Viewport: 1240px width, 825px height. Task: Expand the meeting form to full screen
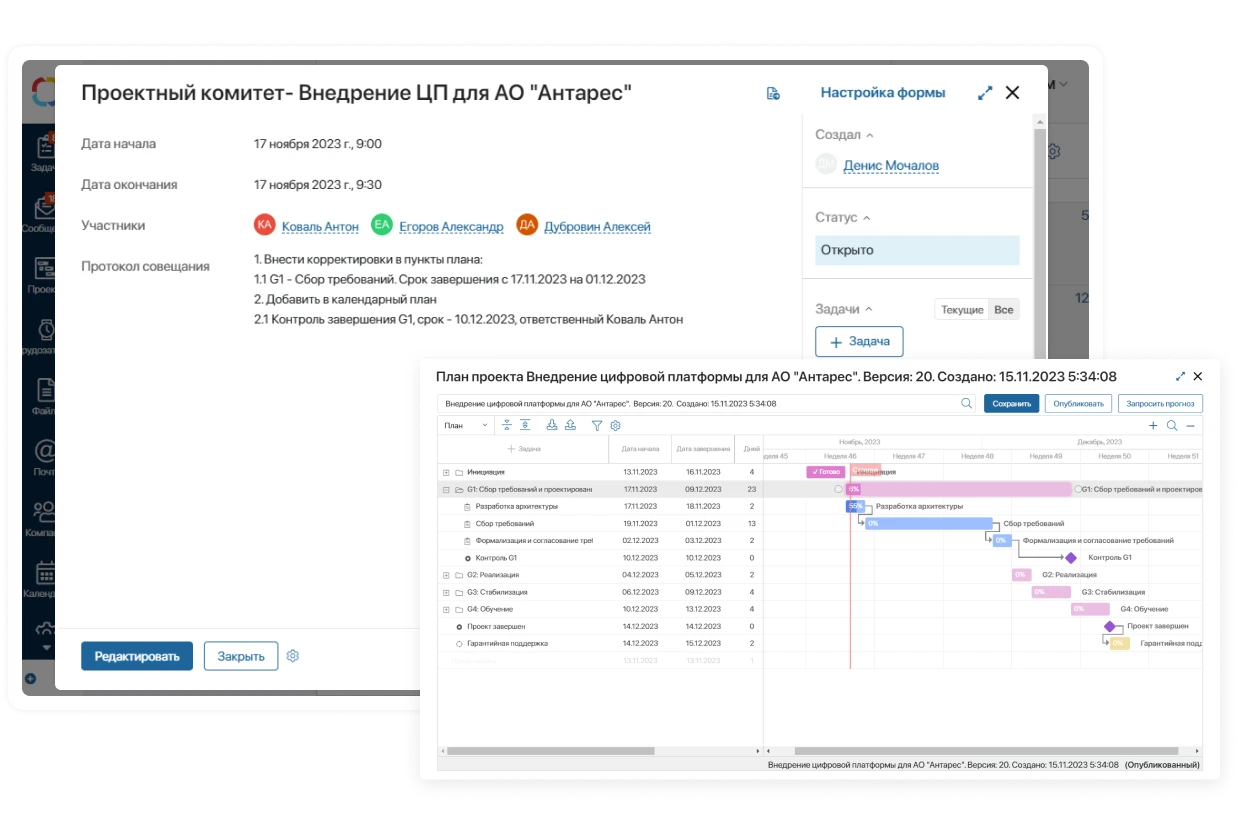click(985, 93)
